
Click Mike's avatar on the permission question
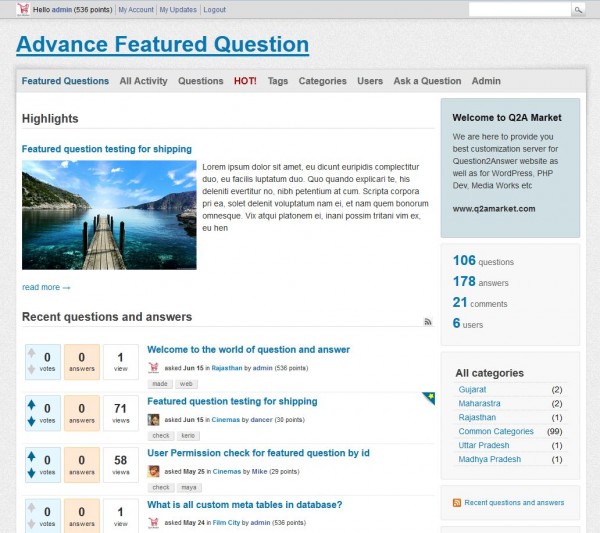[x=153, y=471]
